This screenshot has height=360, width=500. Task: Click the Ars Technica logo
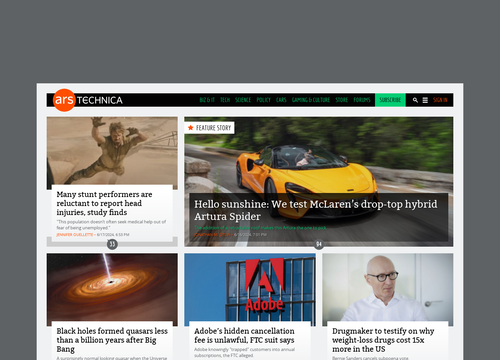tap(88, 100)
